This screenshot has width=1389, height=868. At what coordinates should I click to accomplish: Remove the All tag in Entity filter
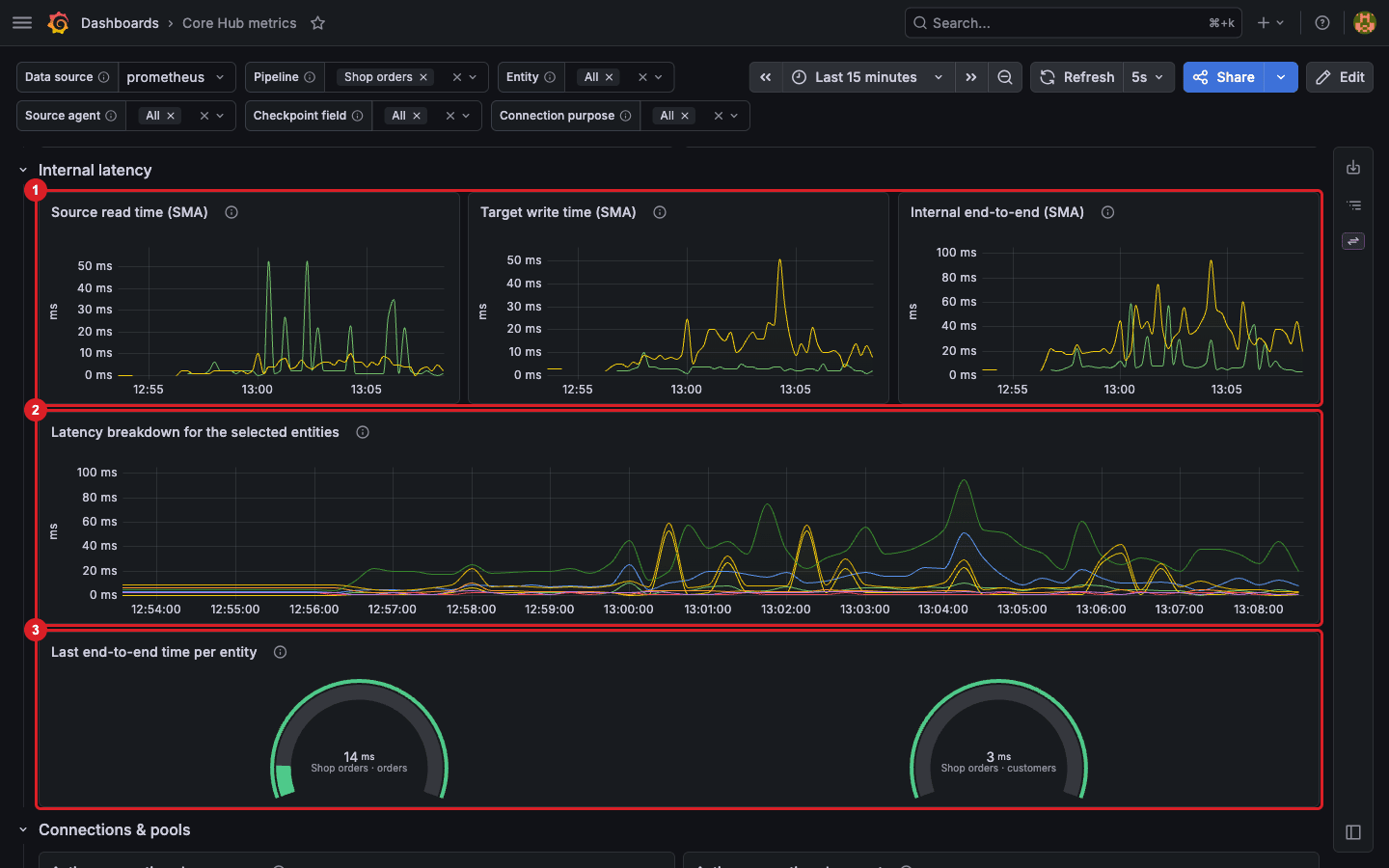(610, 77)
